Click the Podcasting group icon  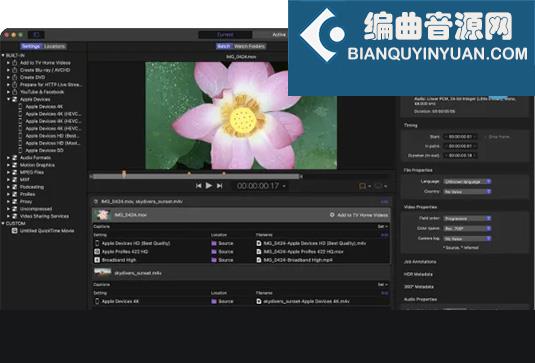coord(15,187)
